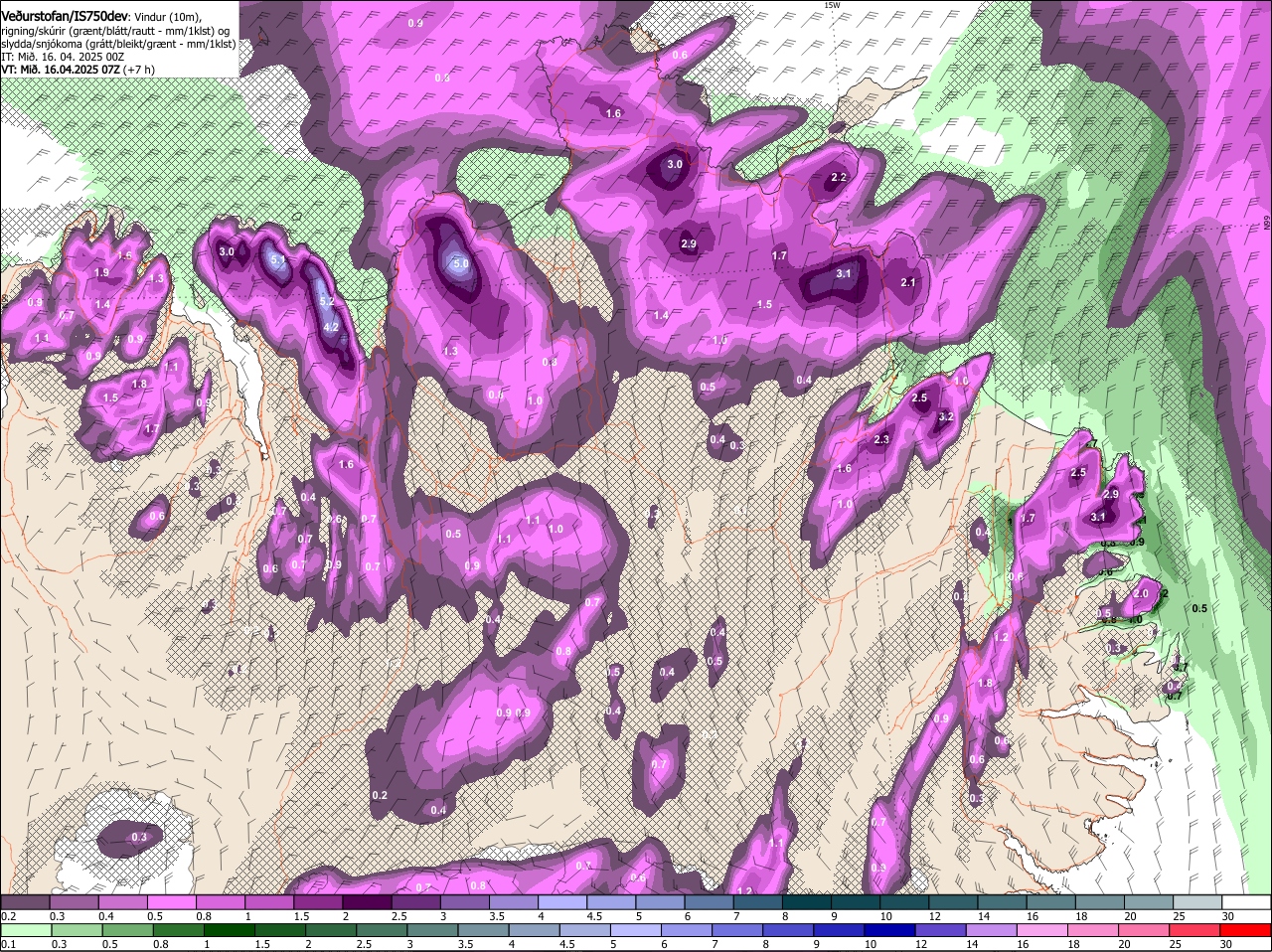Click the dark teal swatch labeled 8 in upper legend
The width and height of the screenshot is (1272, 952).
tap(806, 901)
